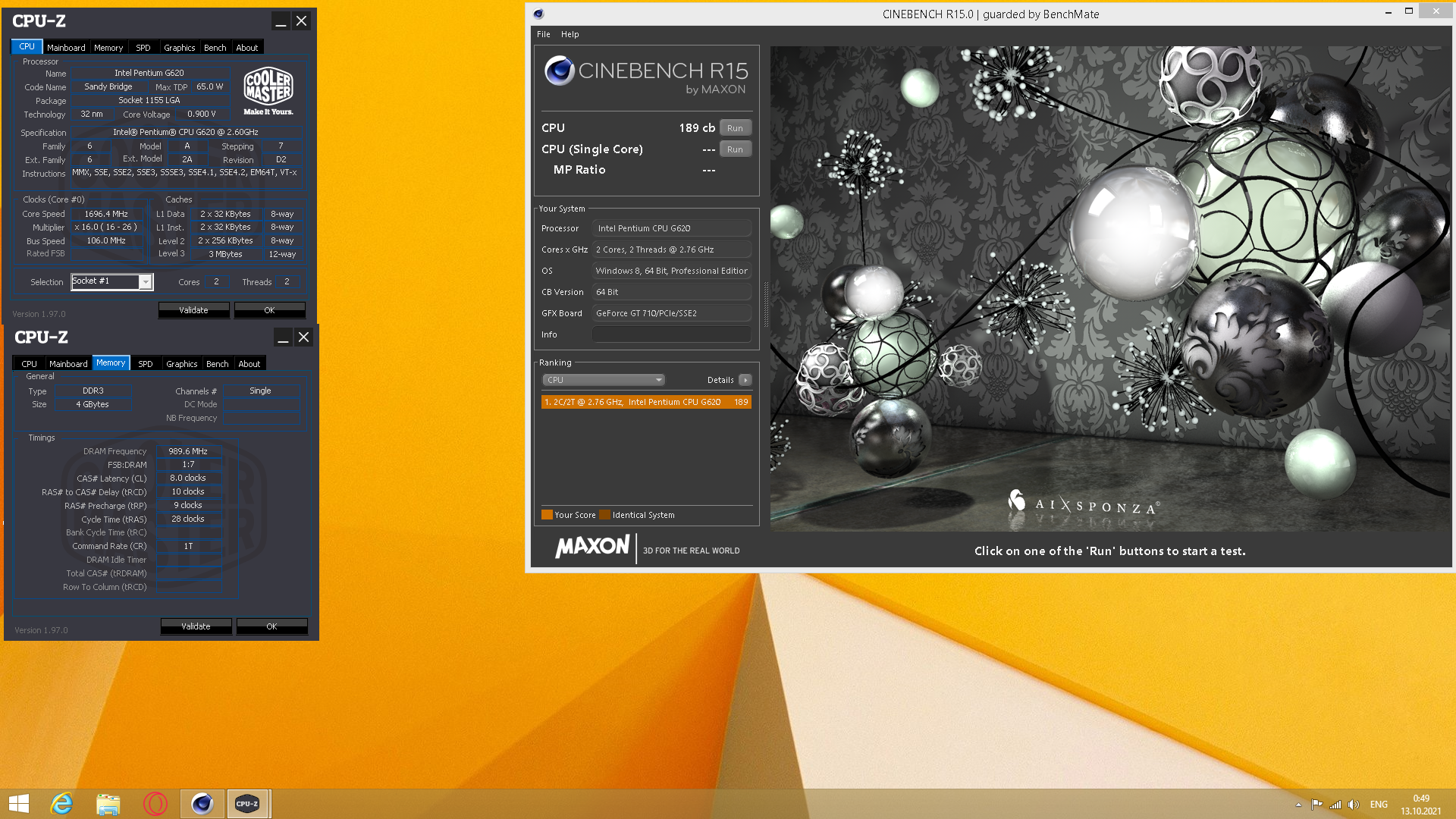The image size is (1456, 819).
Task: Launch Internet Explorer from the taskbar
Action: point(61,804)
